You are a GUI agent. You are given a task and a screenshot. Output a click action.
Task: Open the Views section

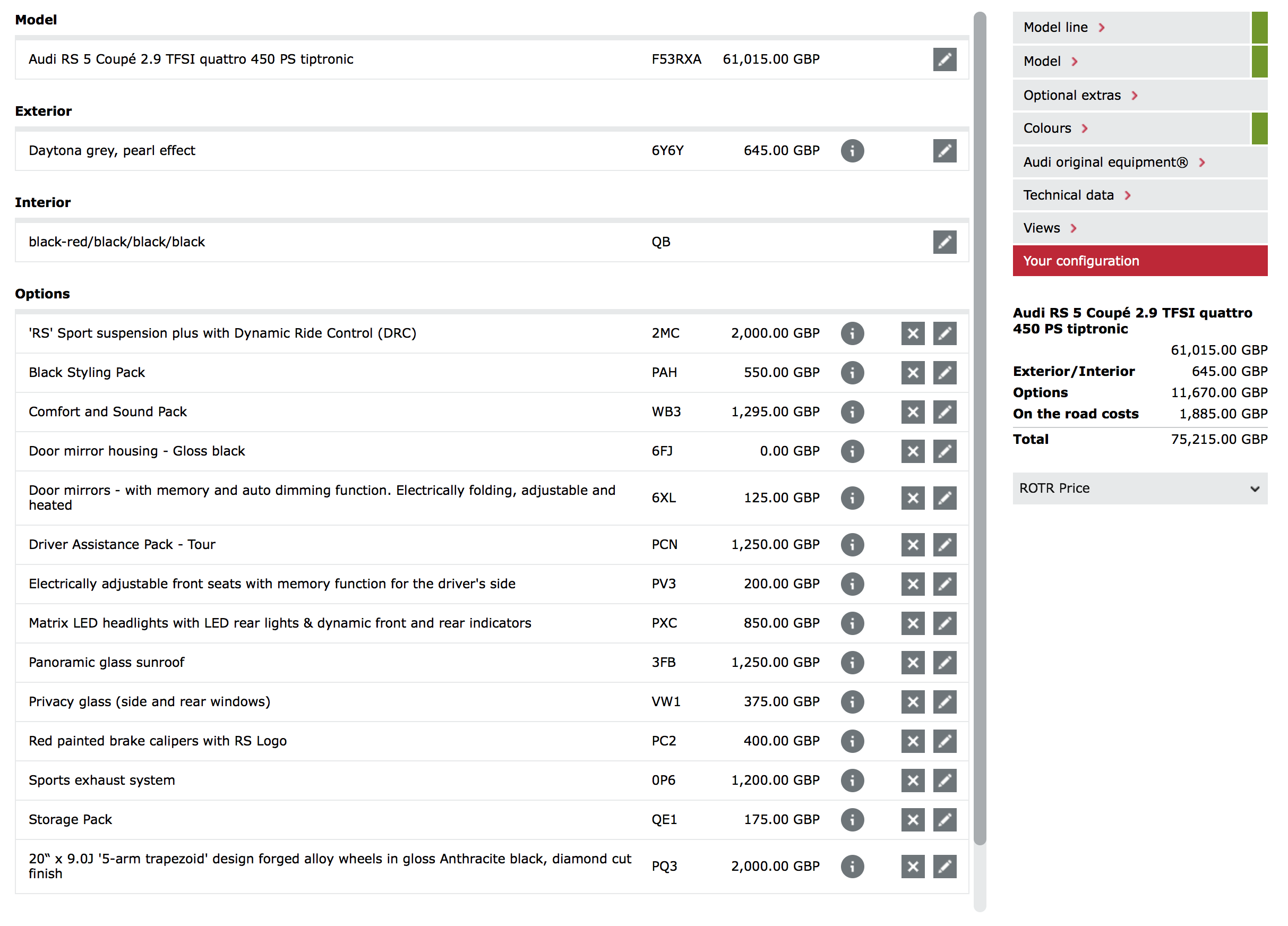tap(1139, 228)
